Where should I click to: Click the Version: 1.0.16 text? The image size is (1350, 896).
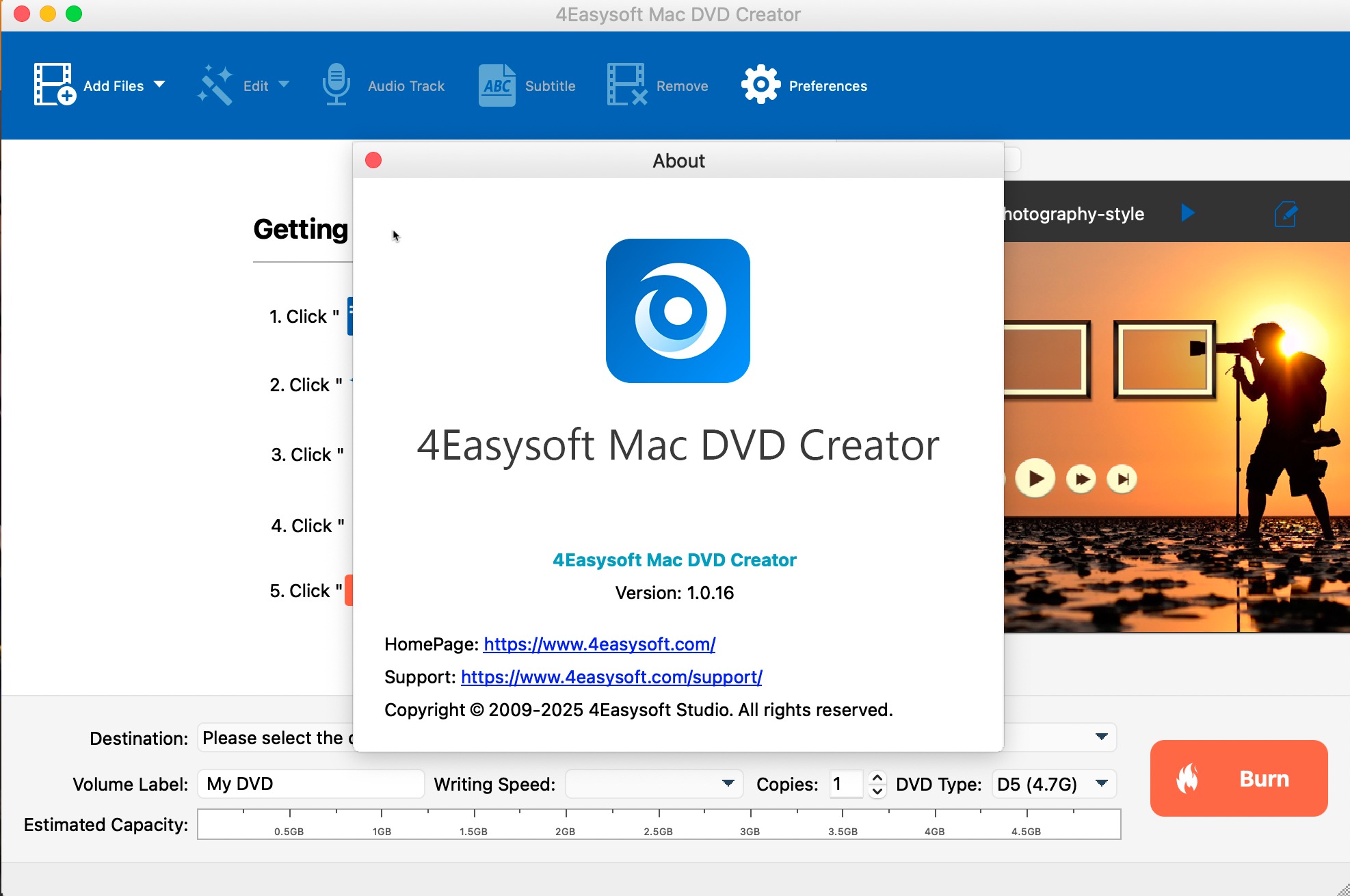[674, 593]
